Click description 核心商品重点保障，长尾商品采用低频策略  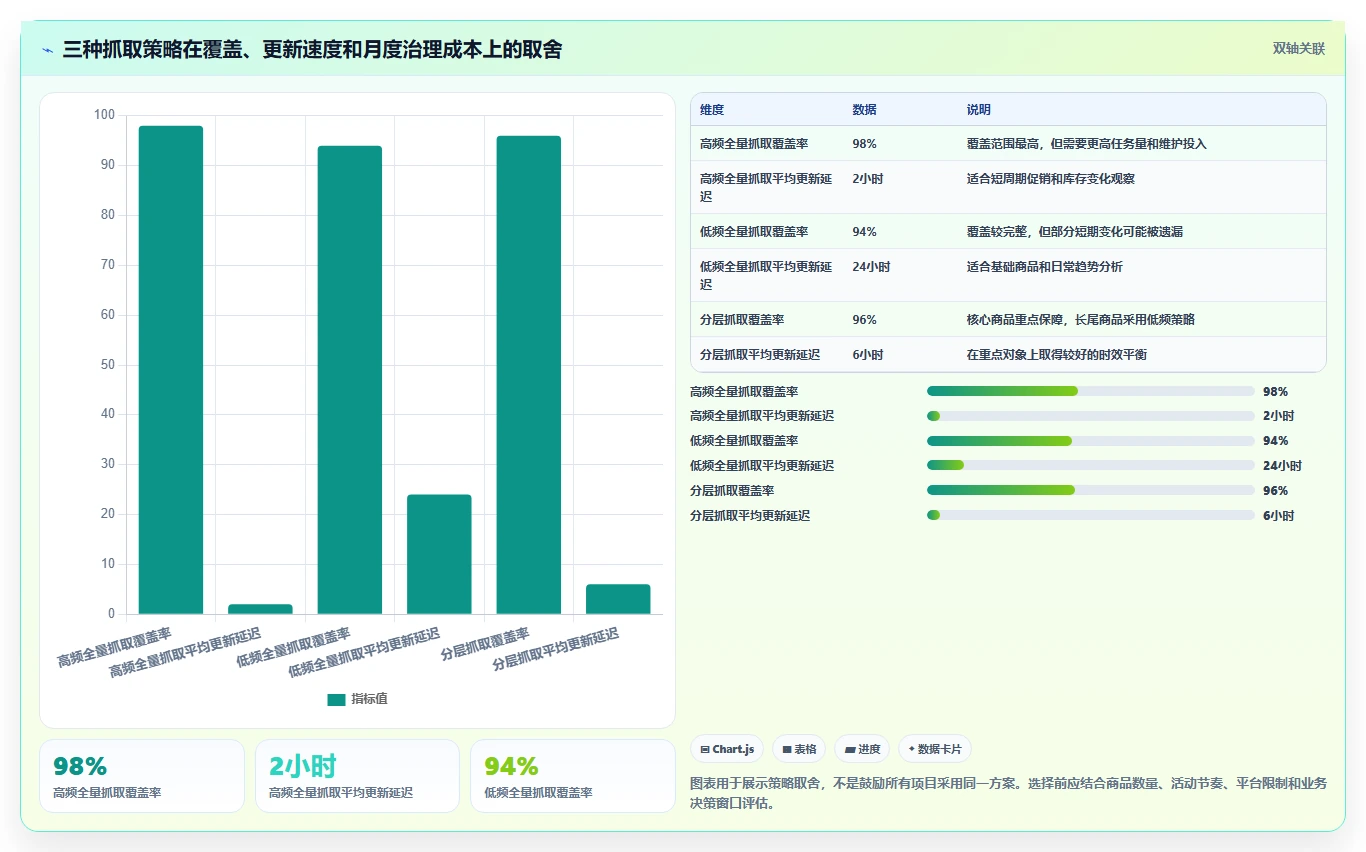(x=1080, y=319)
